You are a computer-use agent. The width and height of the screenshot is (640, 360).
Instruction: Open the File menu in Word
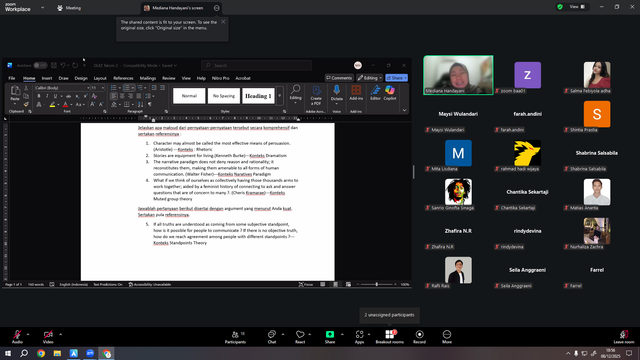pyautogui.click(x=12, y=78)
